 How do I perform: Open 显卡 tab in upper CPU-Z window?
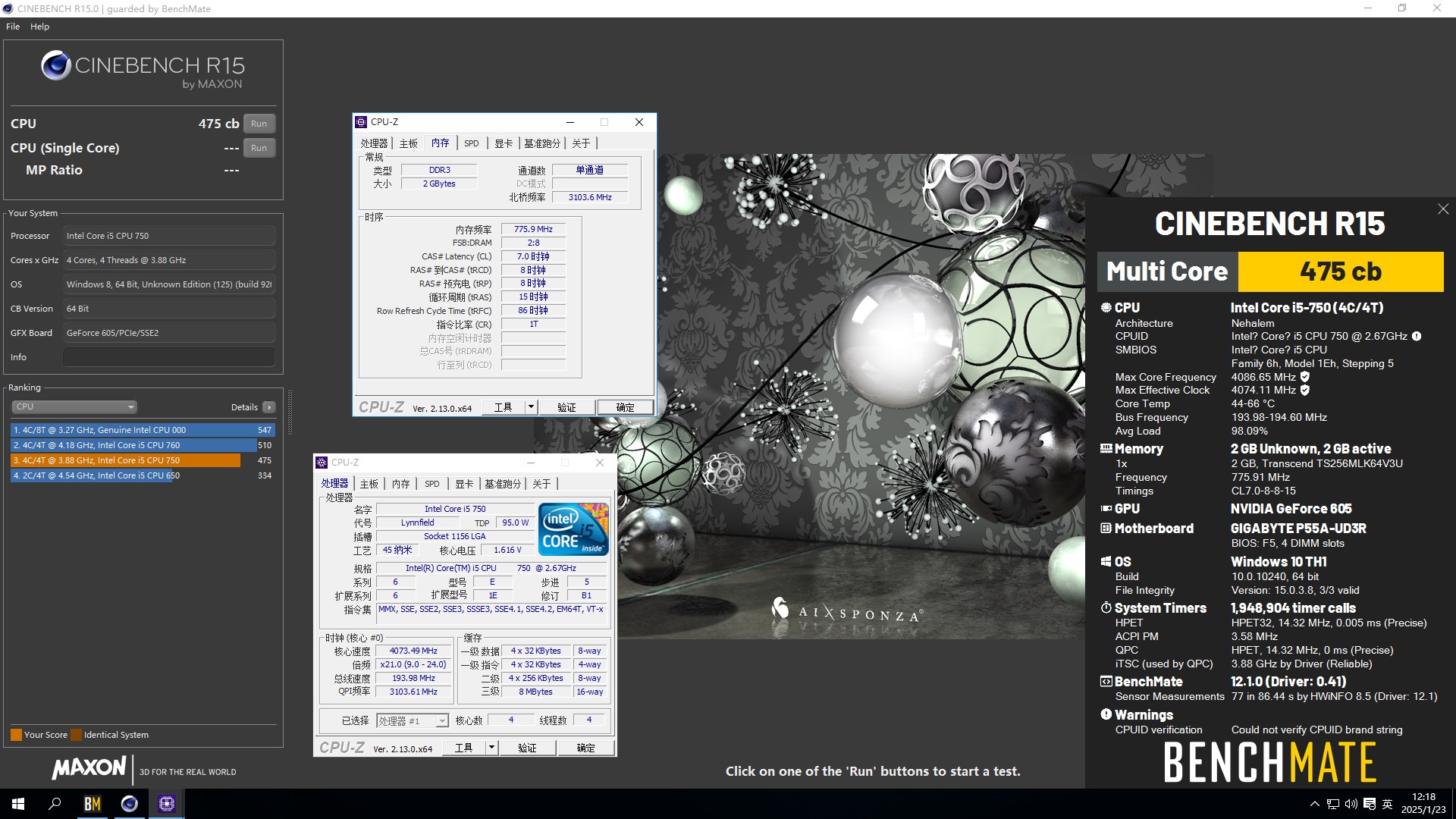504,143
